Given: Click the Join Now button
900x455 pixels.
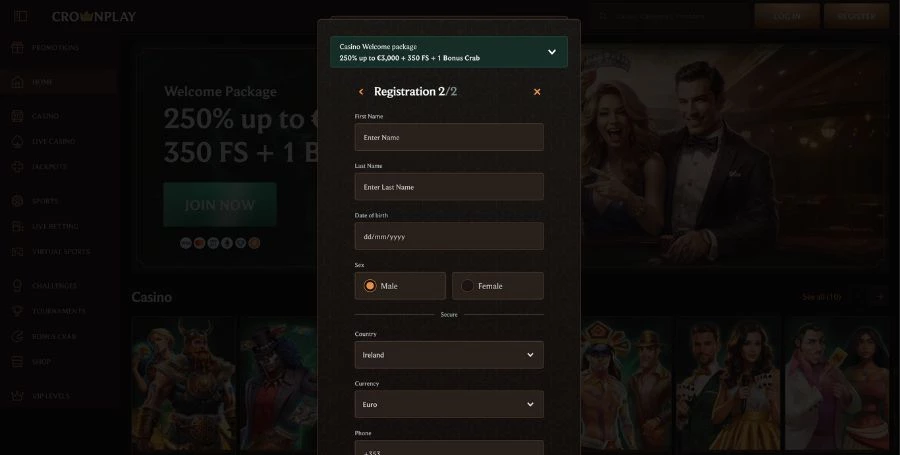Looking at the screenshot, I should [x=220, y=205].
